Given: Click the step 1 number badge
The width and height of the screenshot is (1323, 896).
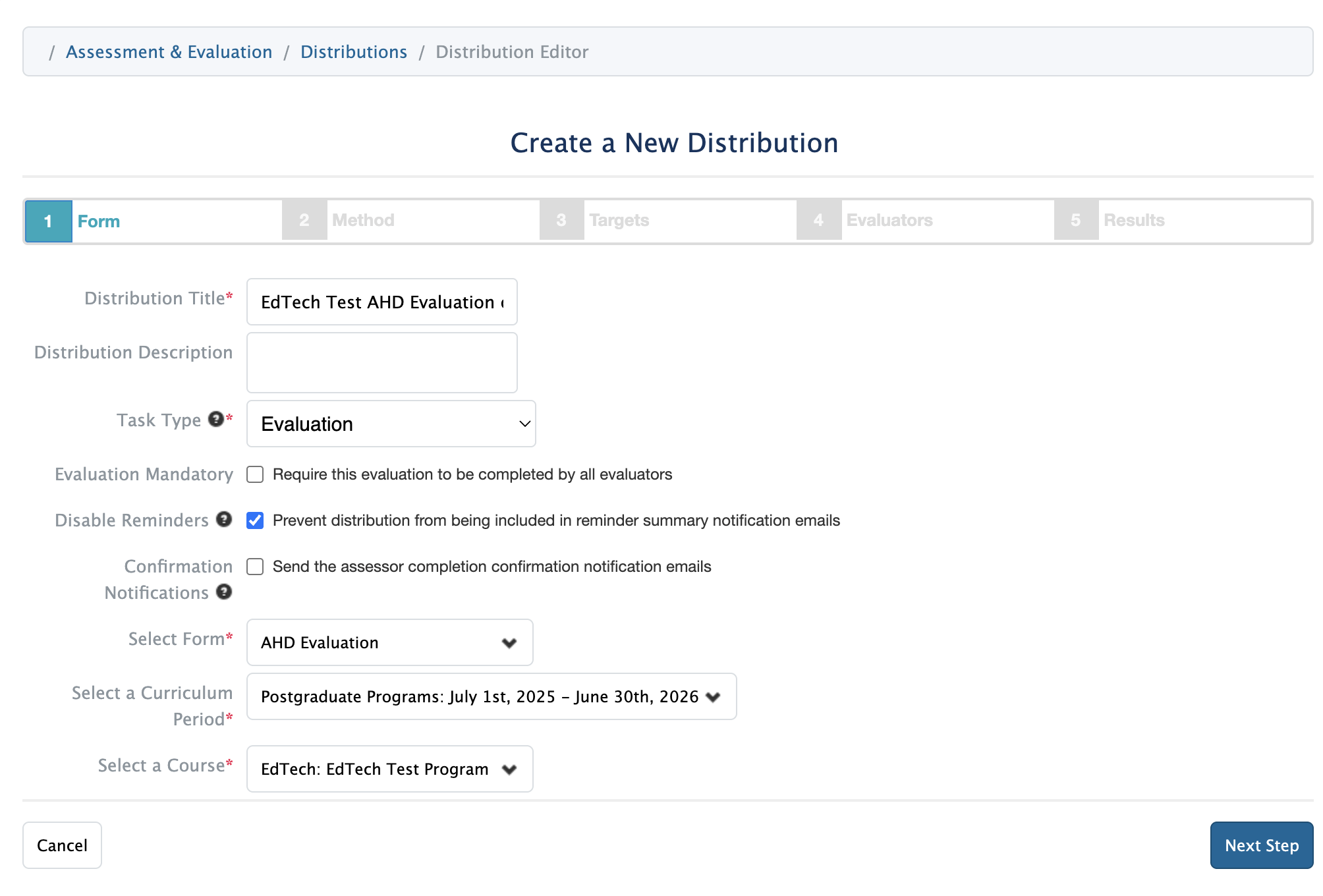Looking at the screenshot, I should tap(48, 221).
